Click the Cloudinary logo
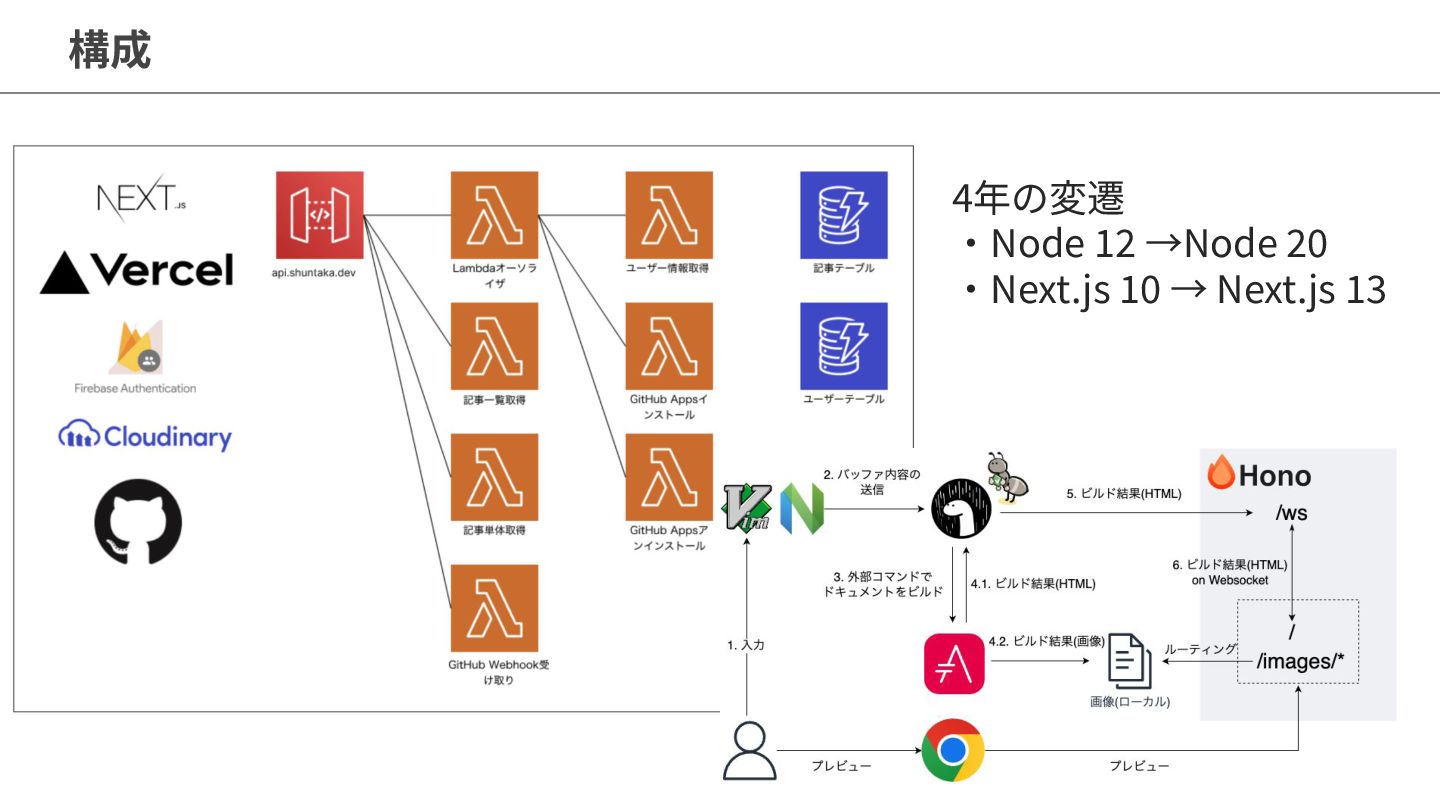Image resolution: width=1440 pixels, height=810 pixels. (x=145, y=437)
